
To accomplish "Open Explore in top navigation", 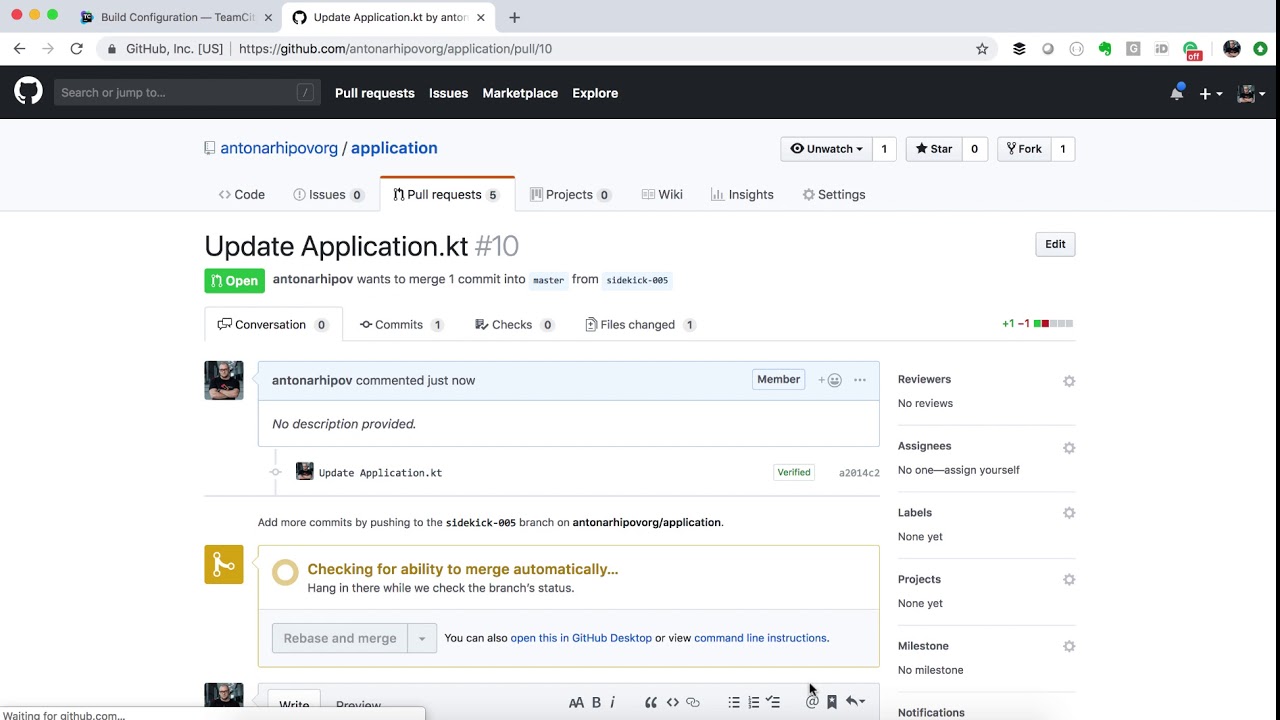I will tap(595, 93).
